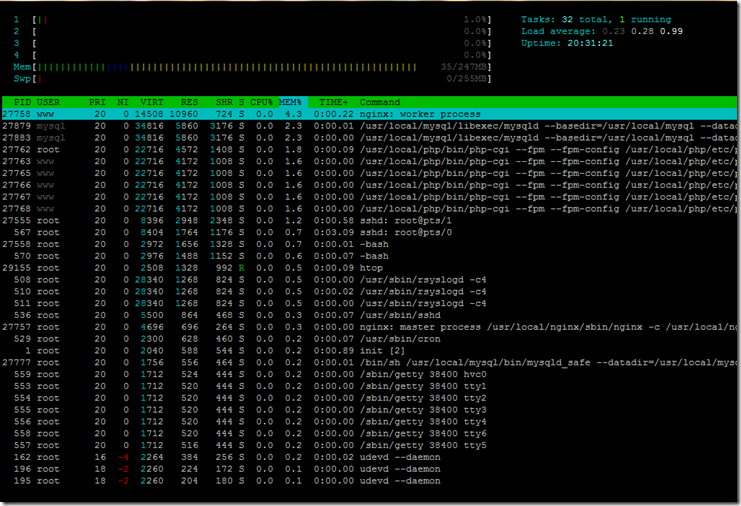Select the /usr/sbin/sshd process row

[369, 315]
